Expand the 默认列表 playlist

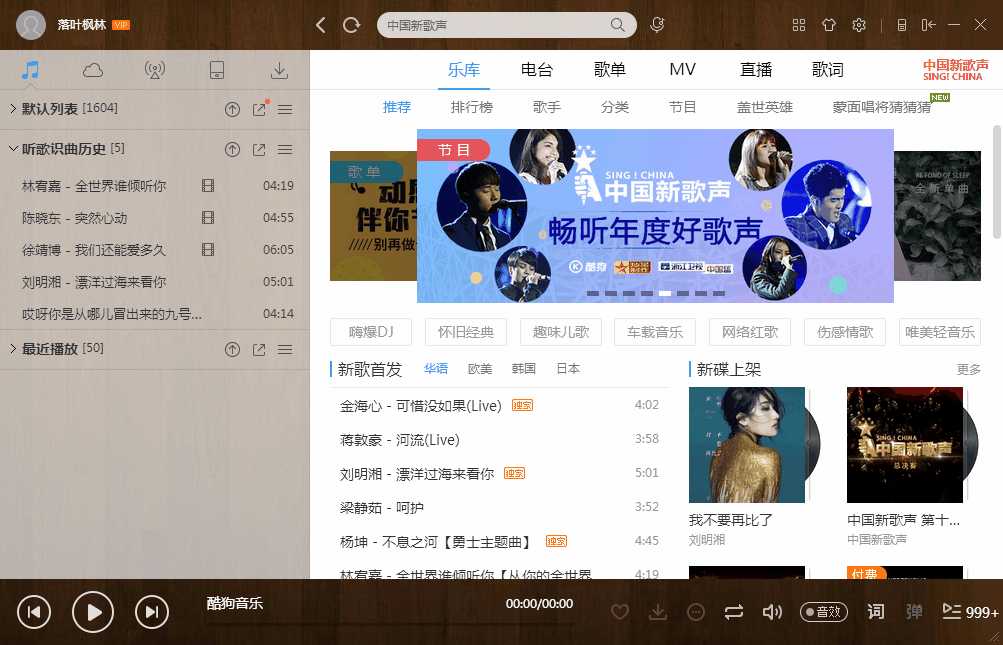[x=13, y=108]
